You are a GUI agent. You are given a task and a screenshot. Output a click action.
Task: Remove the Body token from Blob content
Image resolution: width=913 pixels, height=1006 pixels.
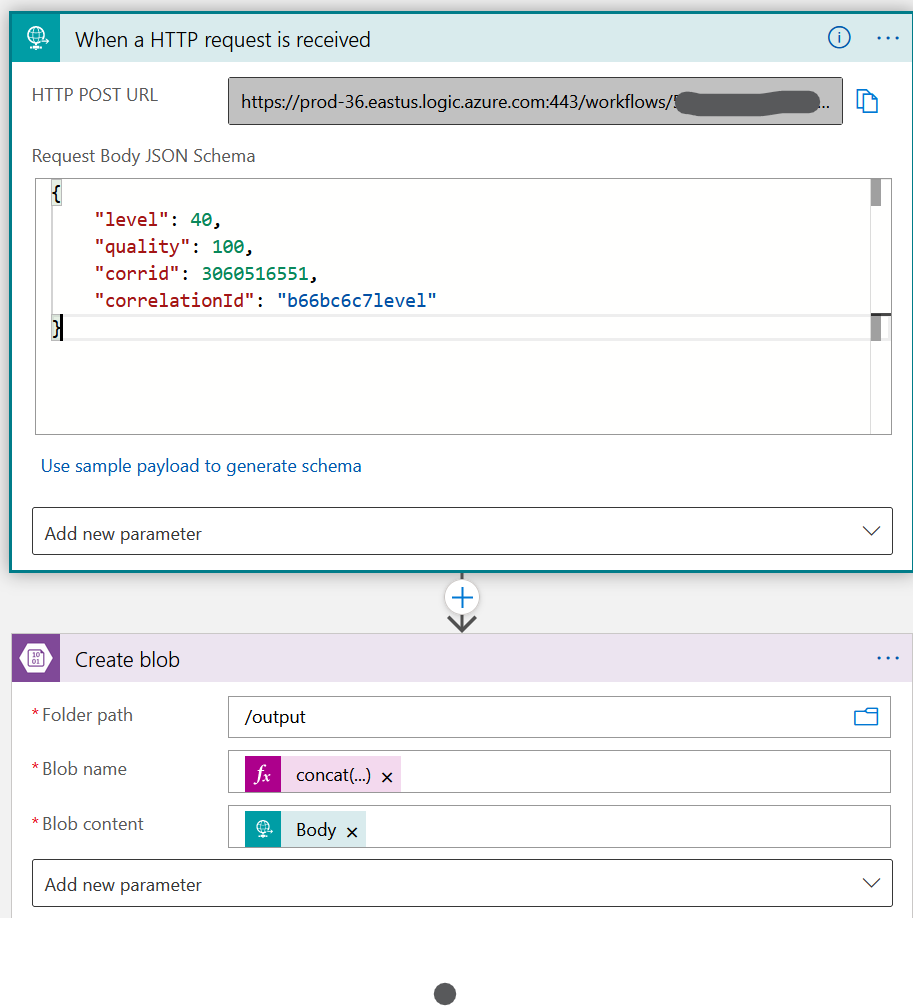point(352,832)
